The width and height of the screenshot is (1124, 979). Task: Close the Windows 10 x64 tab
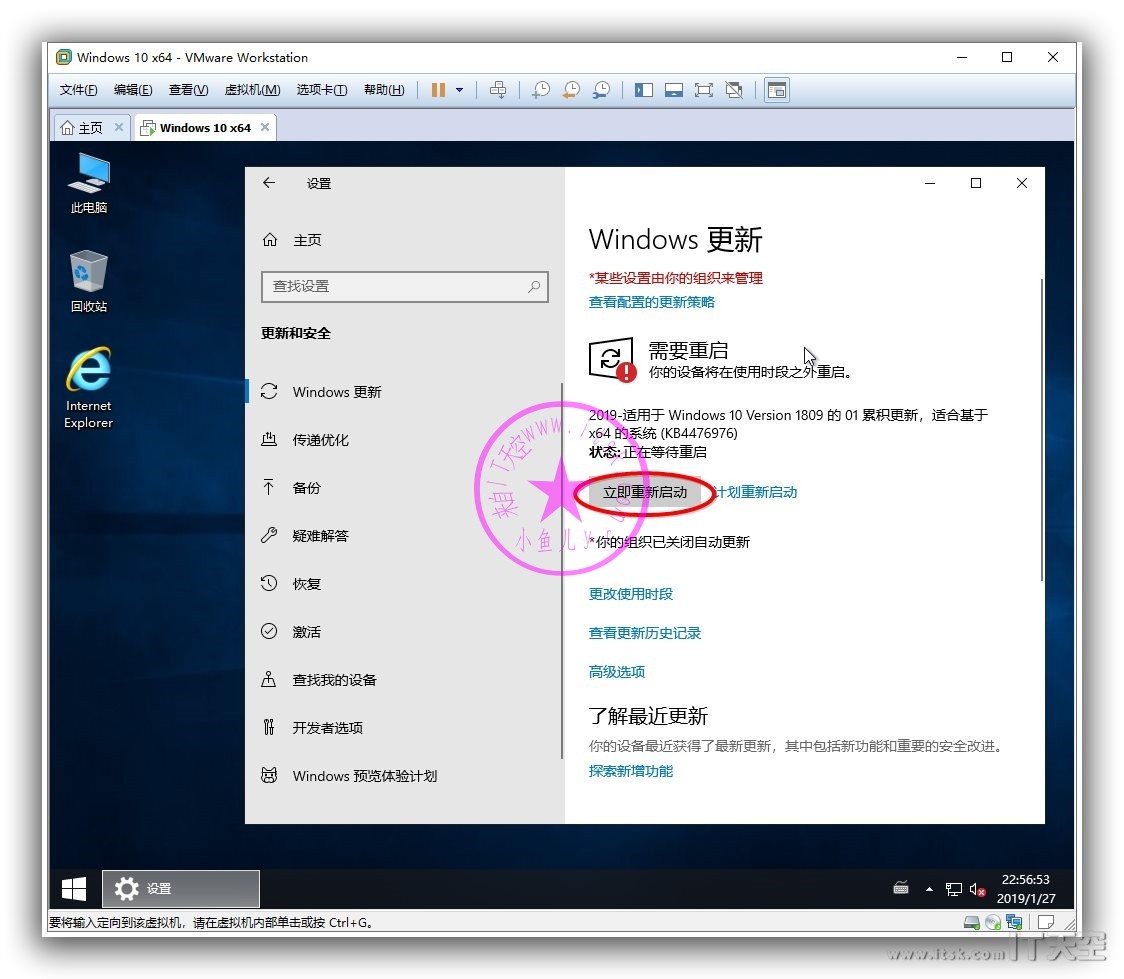pyautogui.click(x=265, y=127)
